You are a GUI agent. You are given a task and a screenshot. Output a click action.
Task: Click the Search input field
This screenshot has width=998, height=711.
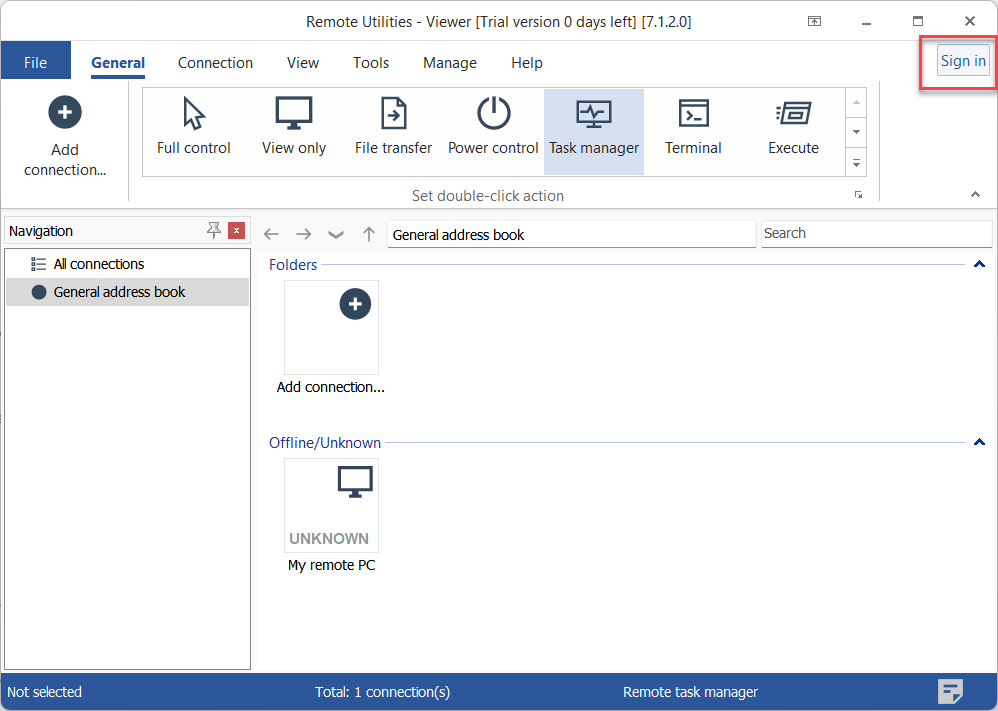875,233
